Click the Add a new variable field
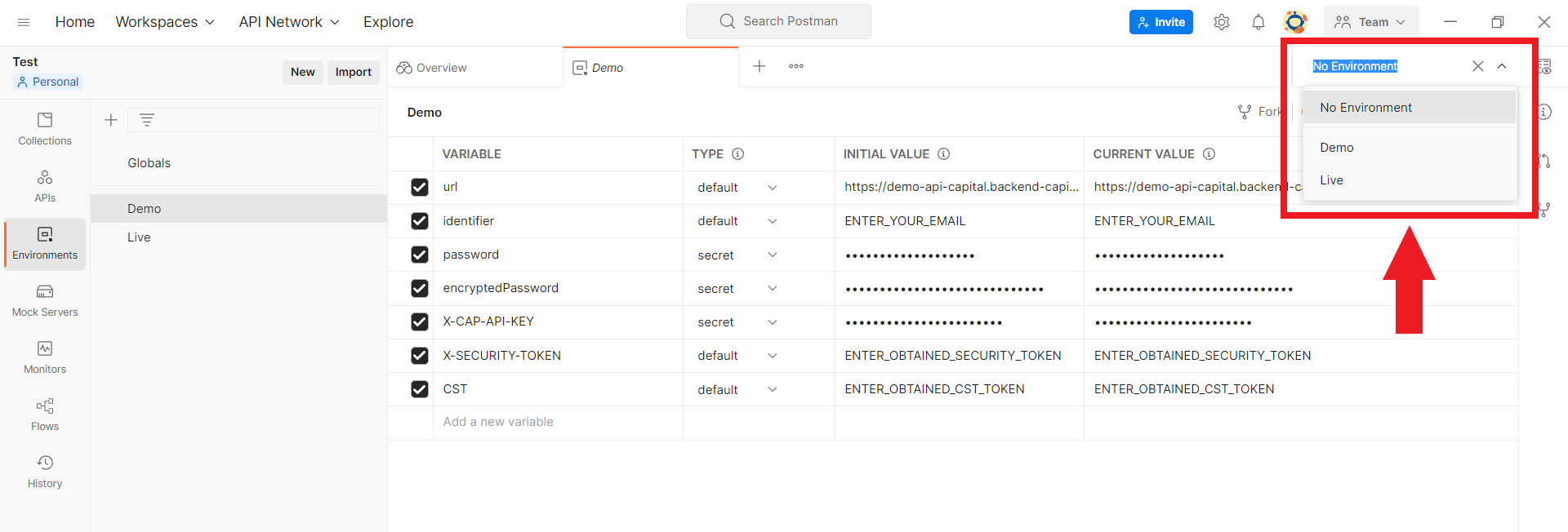Screen dimensions: 1568x532 tap(558, 422)
